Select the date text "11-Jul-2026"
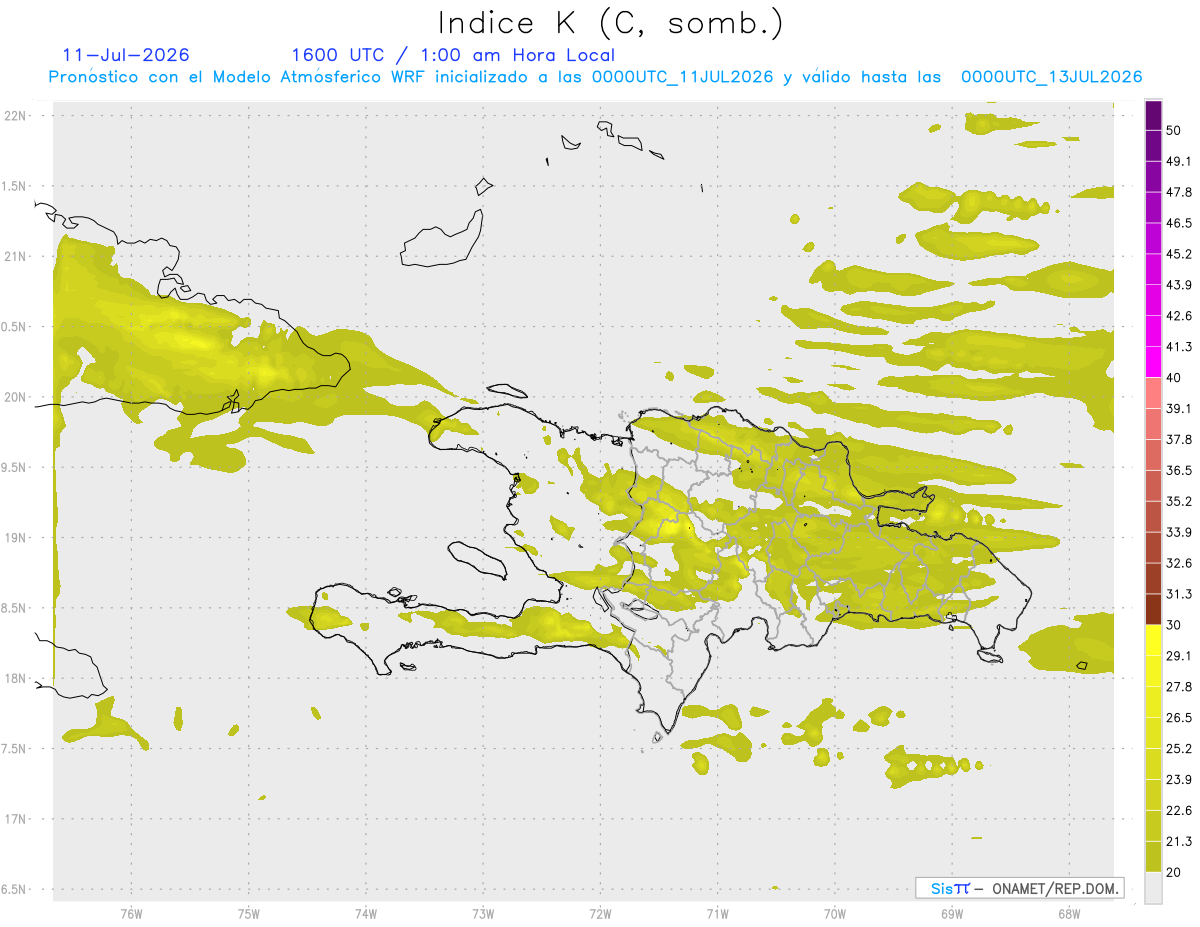1200x927 pixels. click(x=126, y=55)
